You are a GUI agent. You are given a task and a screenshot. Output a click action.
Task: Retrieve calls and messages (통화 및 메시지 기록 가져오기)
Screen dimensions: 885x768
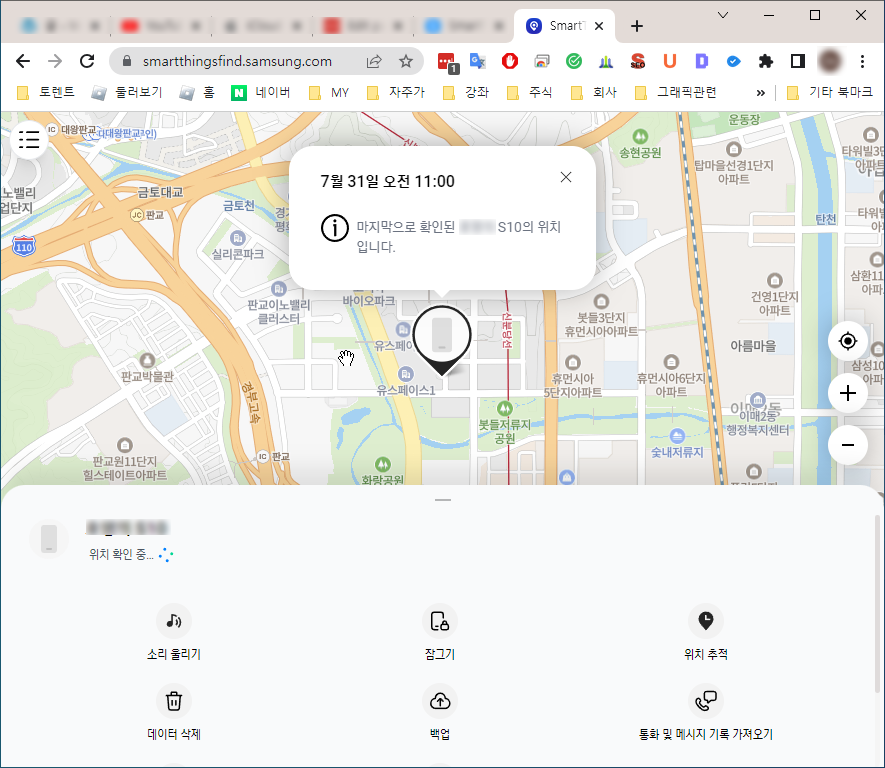[706, 713]
